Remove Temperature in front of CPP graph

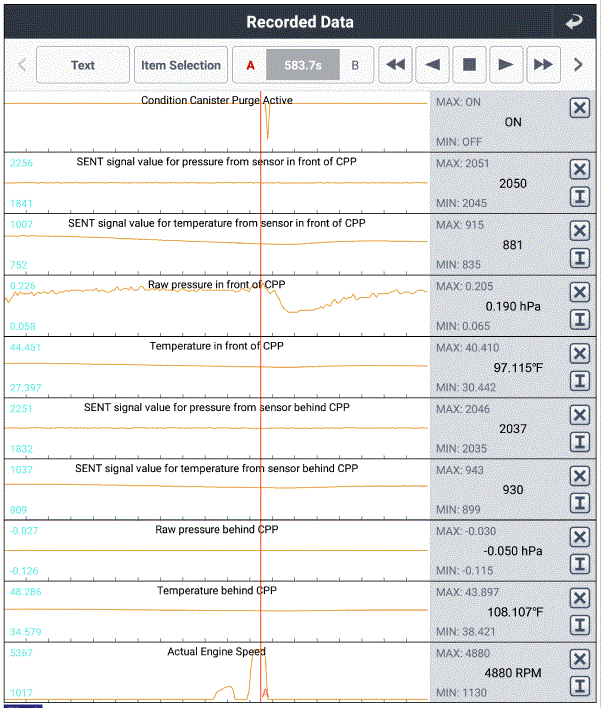tap(580, 354)
